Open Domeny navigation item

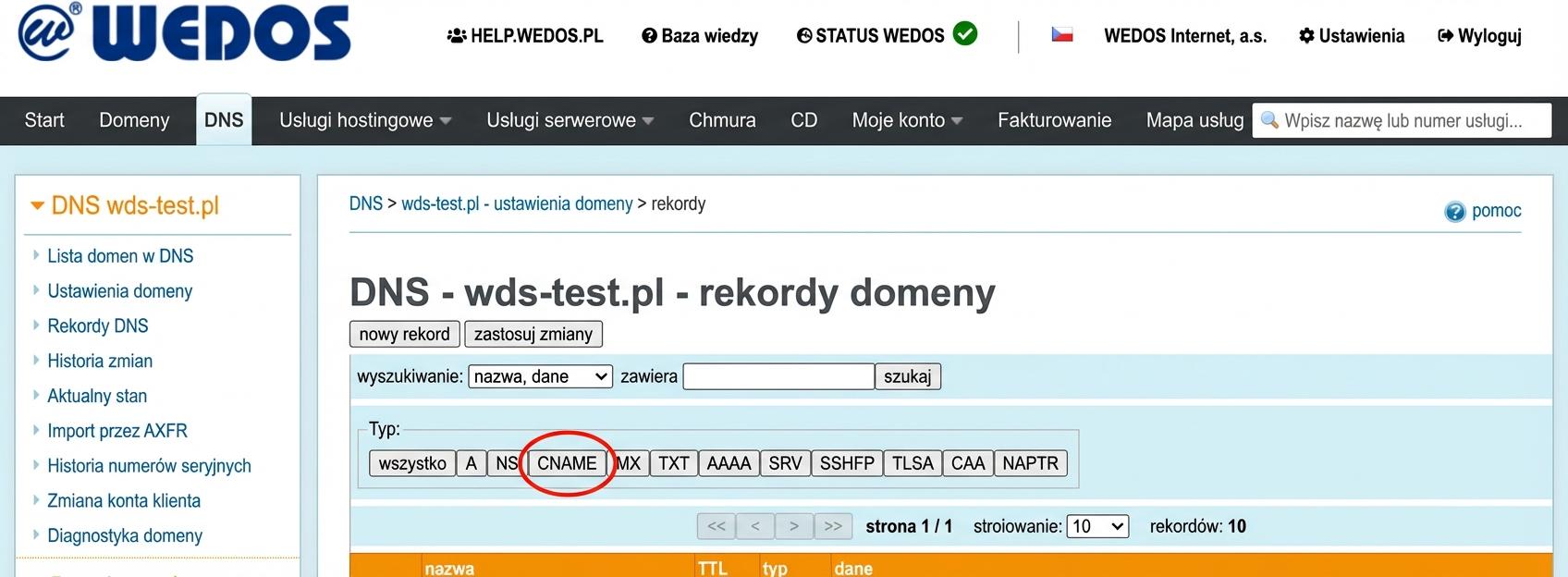pos(134,120)
